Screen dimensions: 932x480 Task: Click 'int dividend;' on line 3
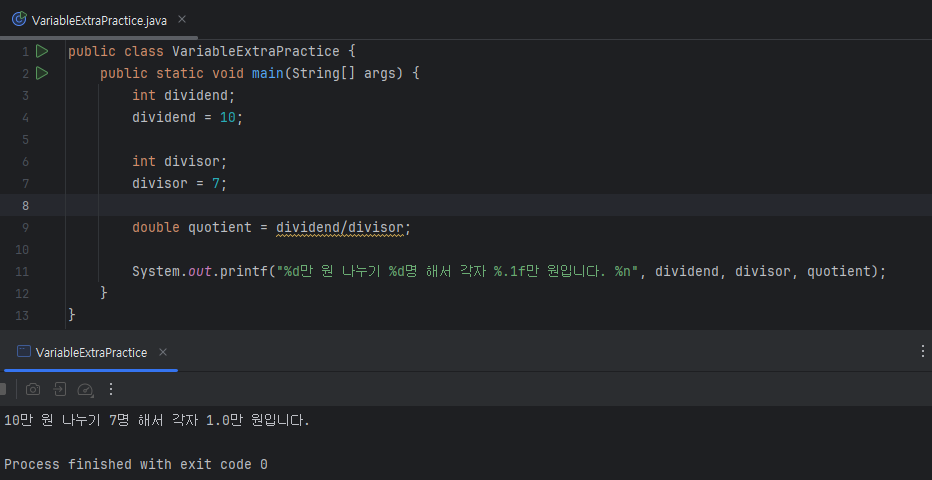tap(184, 96)
